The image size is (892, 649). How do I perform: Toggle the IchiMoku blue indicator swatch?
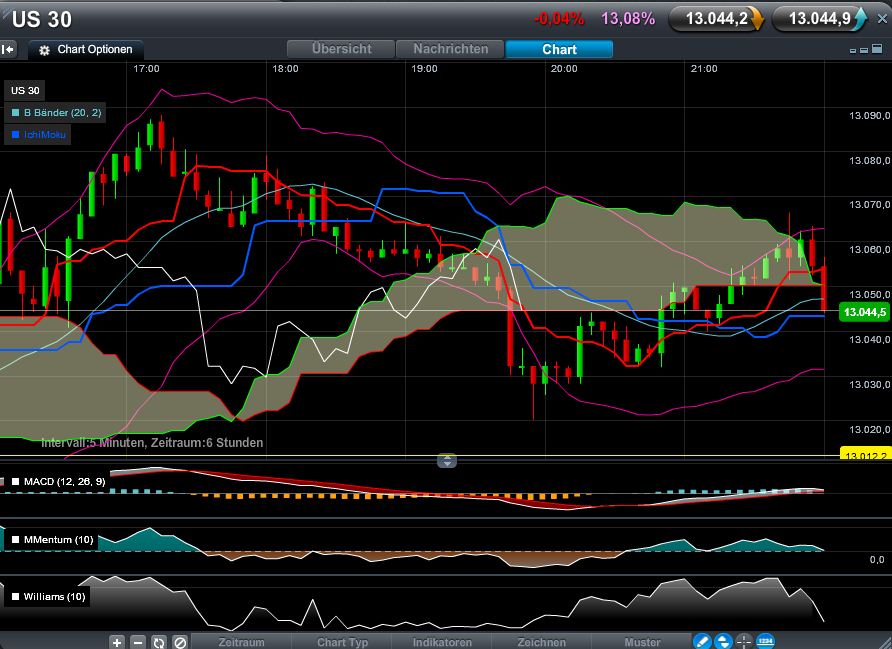coord(15,135)
